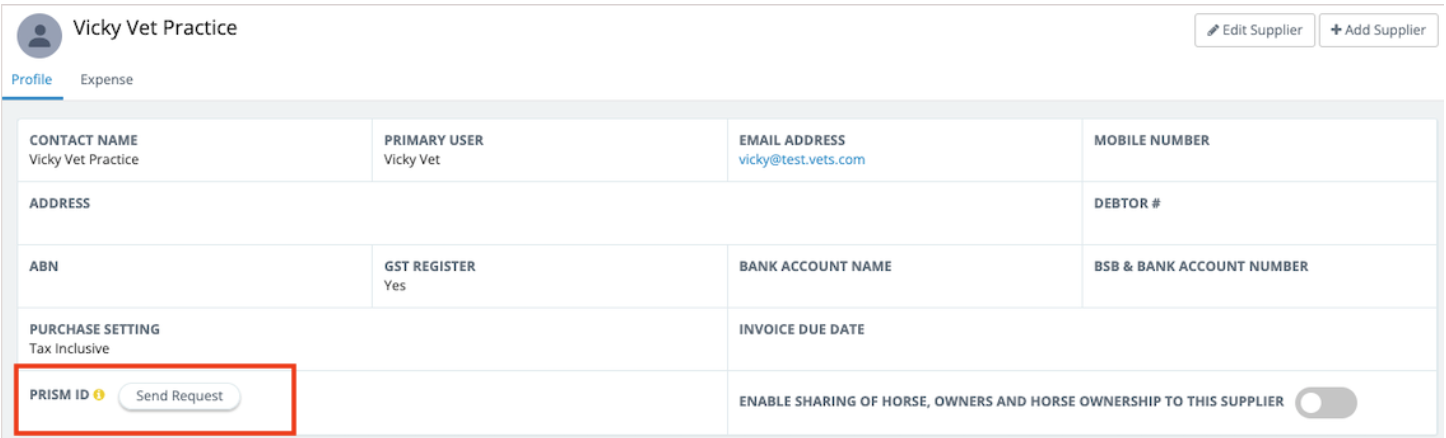Viewport: 1446px width, 438px height.
Task: Switch to the Expense tab
Action: click(107, 80)
